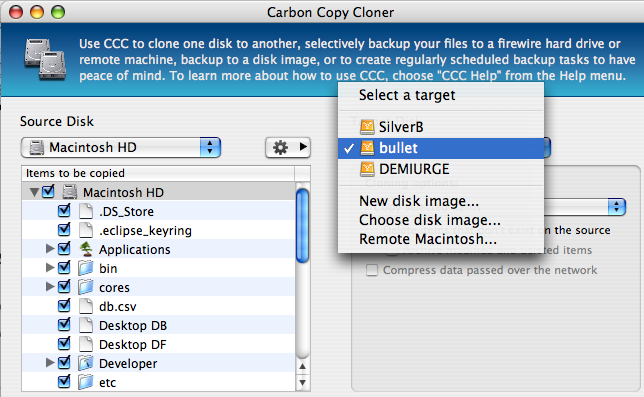The height and width of the screenshot is (397, 644).
Task: Select the .eclipse_keyring row label
Action: click(145, 231)
